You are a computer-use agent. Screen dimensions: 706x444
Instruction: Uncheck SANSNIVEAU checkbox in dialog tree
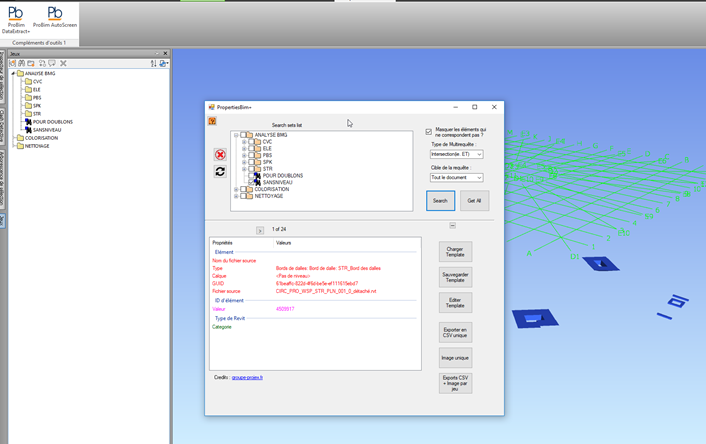point(251,182)
